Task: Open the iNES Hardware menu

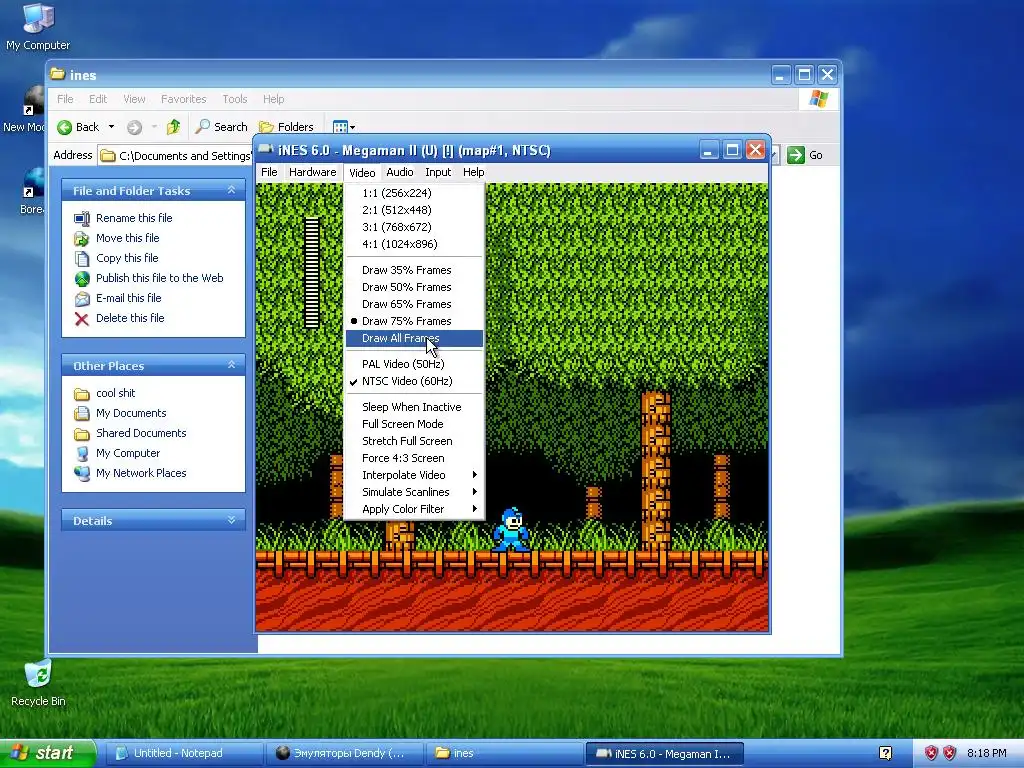Action: (312, 172)
